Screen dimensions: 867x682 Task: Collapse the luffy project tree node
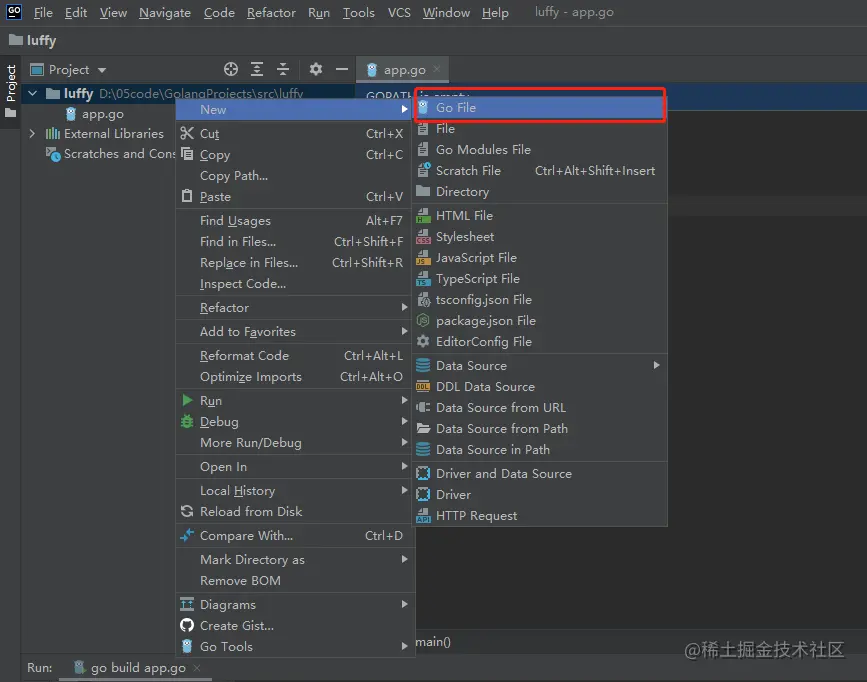[x=33, y=93]
